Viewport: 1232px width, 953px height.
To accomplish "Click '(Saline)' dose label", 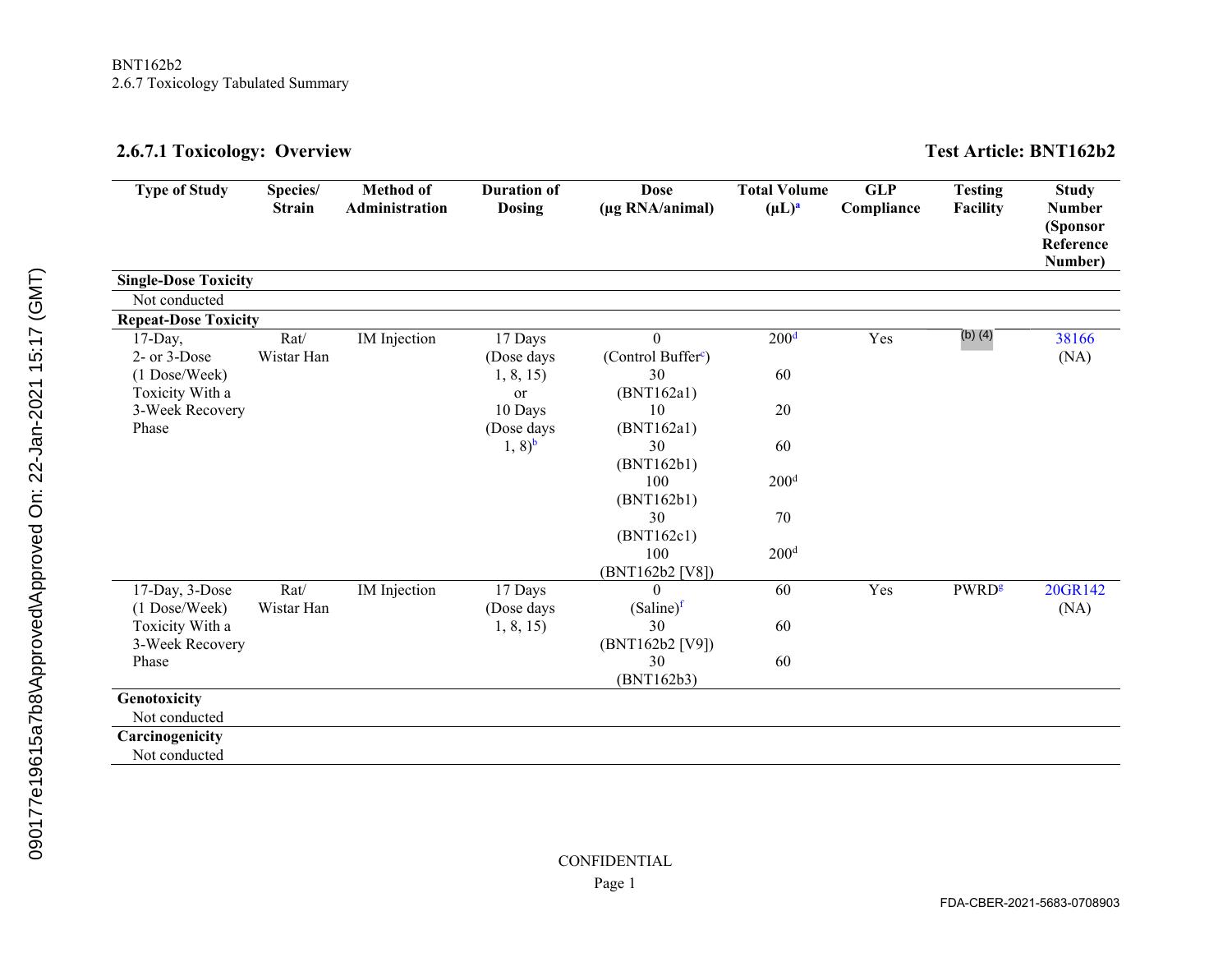I will [655, 608].
